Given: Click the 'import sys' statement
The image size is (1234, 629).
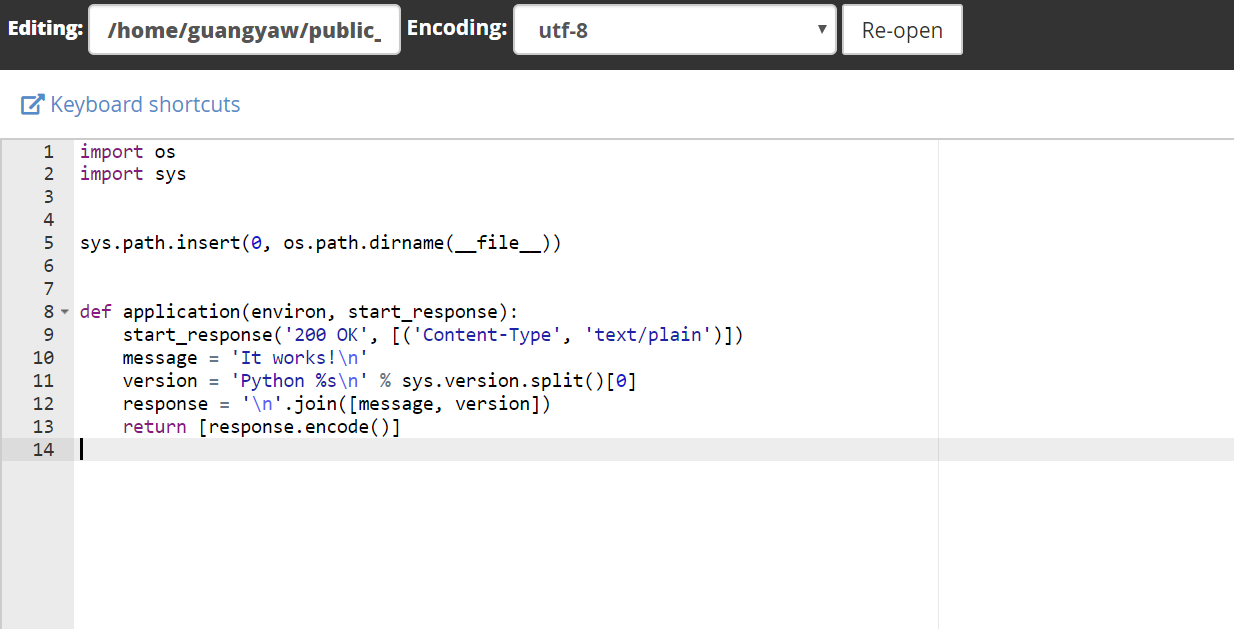Looking at the screenshot, I should point(133,174).
